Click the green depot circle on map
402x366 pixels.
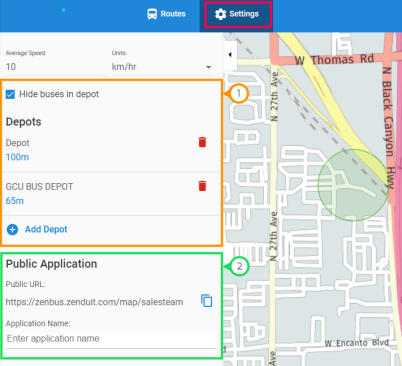pos(353,185)
